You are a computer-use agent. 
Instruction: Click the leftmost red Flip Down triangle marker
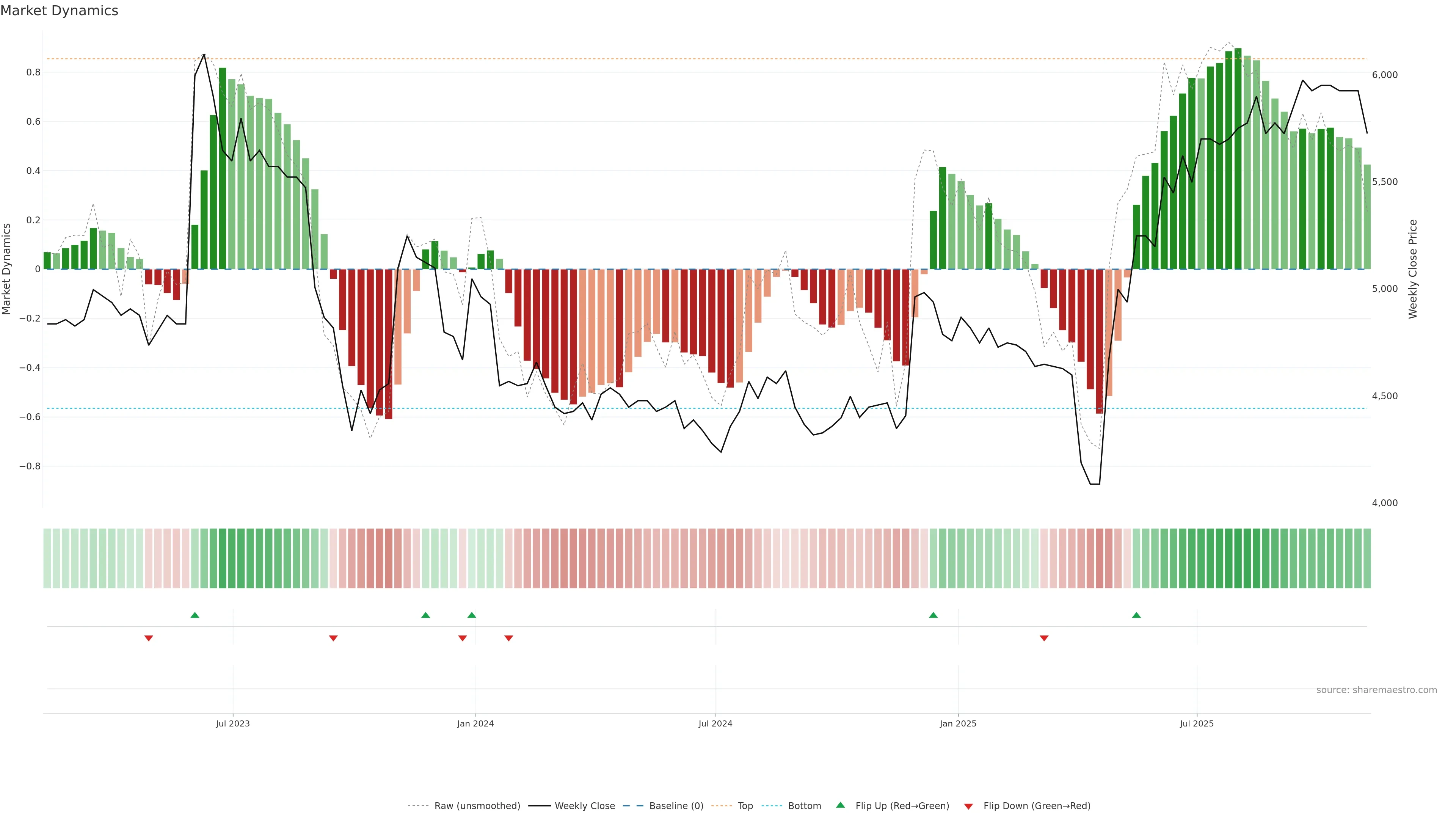[x=149, y=638]
